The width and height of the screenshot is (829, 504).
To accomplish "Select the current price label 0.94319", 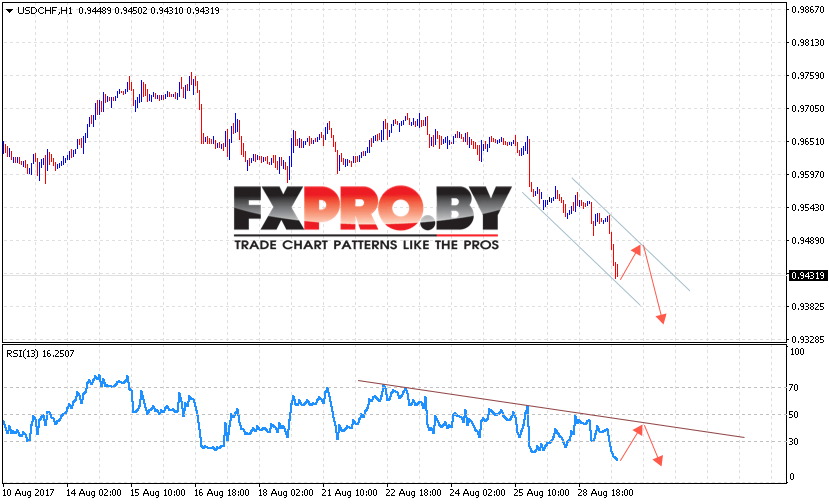I will 807,276.
